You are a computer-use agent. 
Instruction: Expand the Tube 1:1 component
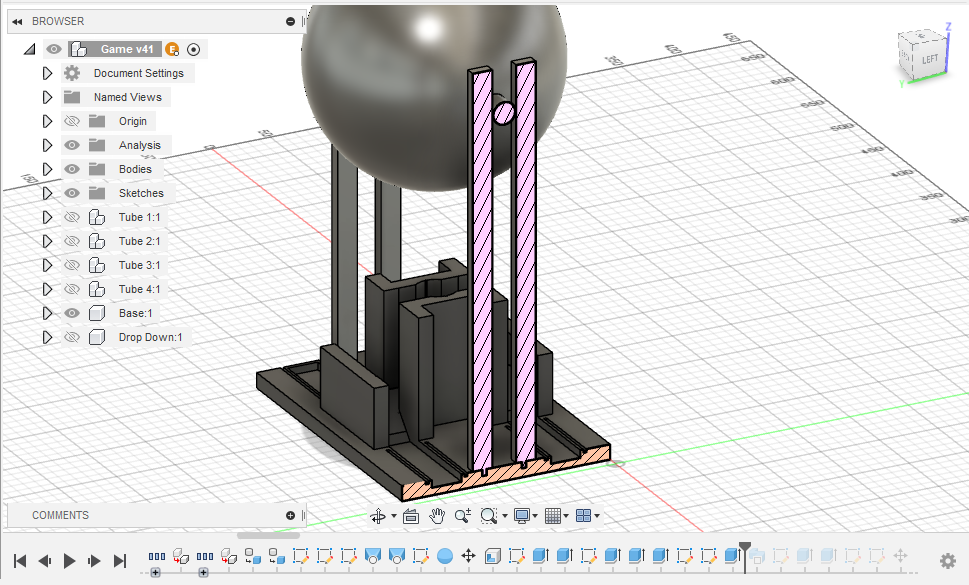click(x=47, y=217)
